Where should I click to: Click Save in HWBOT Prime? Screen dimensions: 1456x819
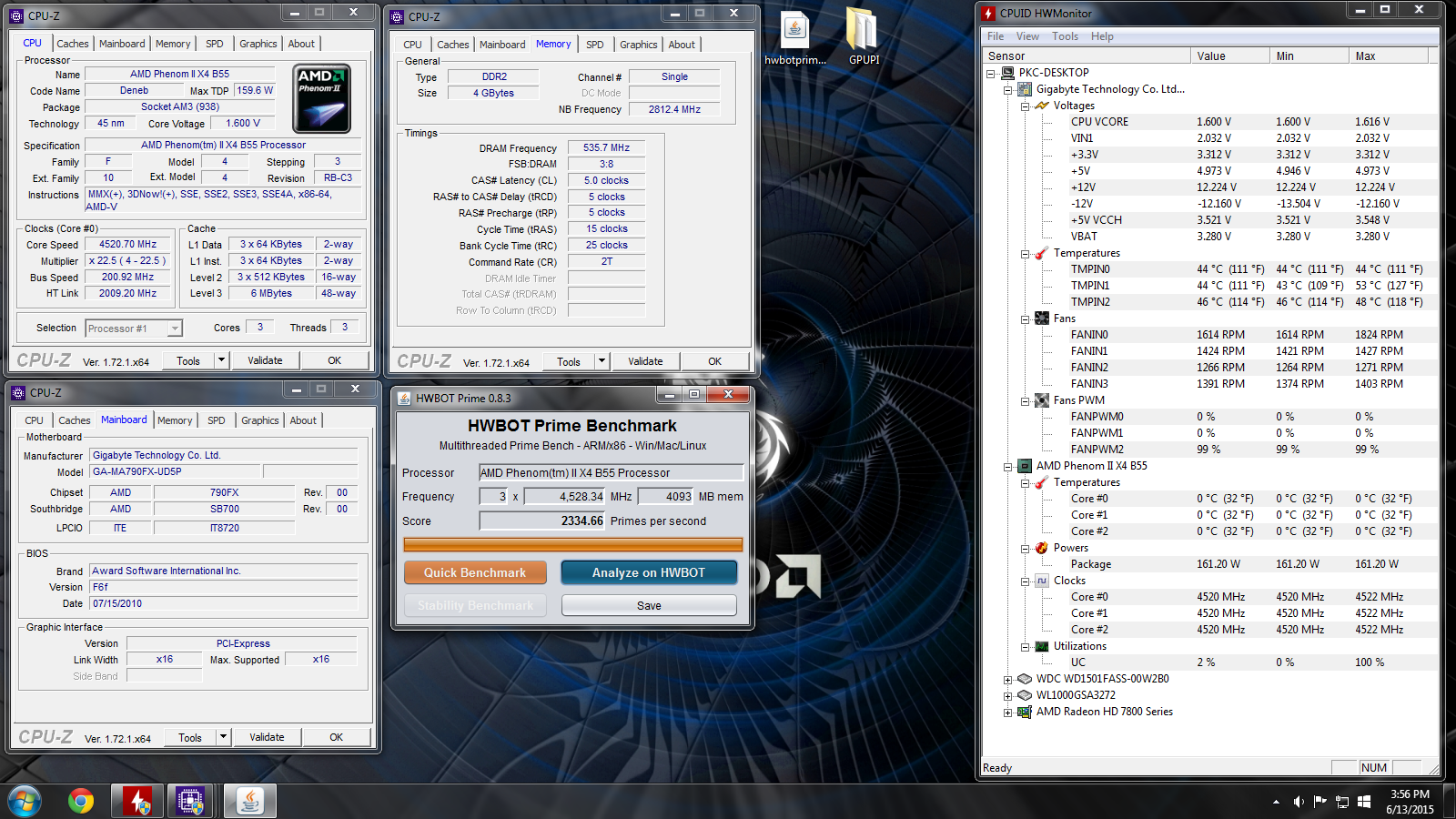[x=649, y=605]
